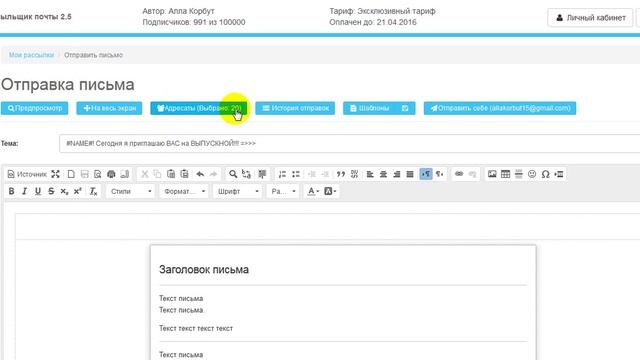Align text to the left
The image size is (640, 360).
370,174
